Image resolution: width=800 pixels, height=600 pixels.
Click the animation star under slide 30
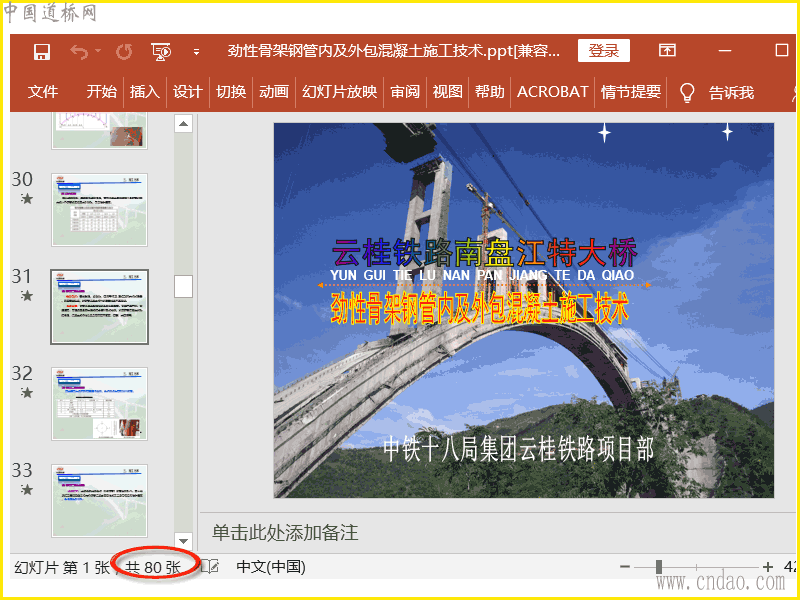(x=27, y=199)
